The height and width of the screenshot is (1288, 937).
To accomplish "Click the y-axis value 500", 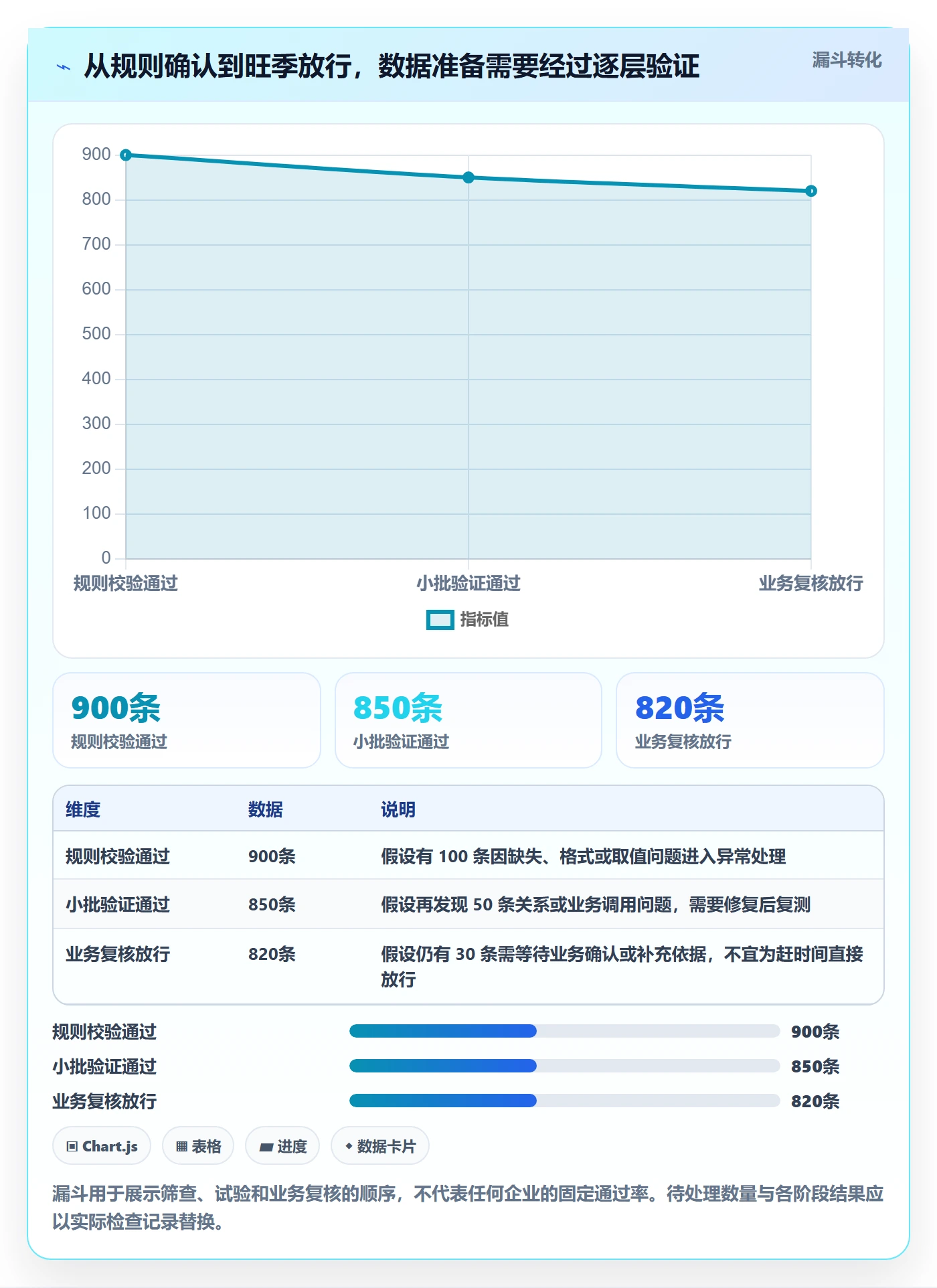I will [x=96, y=334].
